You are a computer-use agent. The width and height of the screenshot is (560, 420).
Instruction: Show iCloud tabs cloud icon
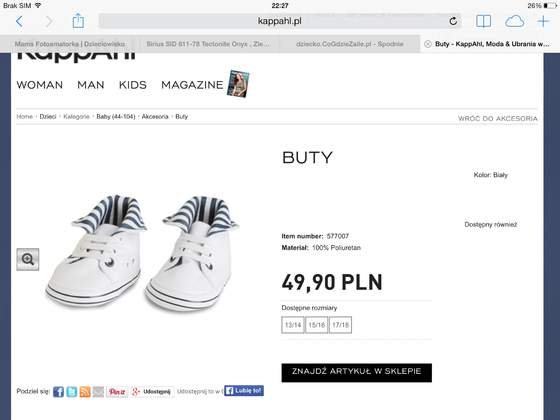[x=514, y=21]
